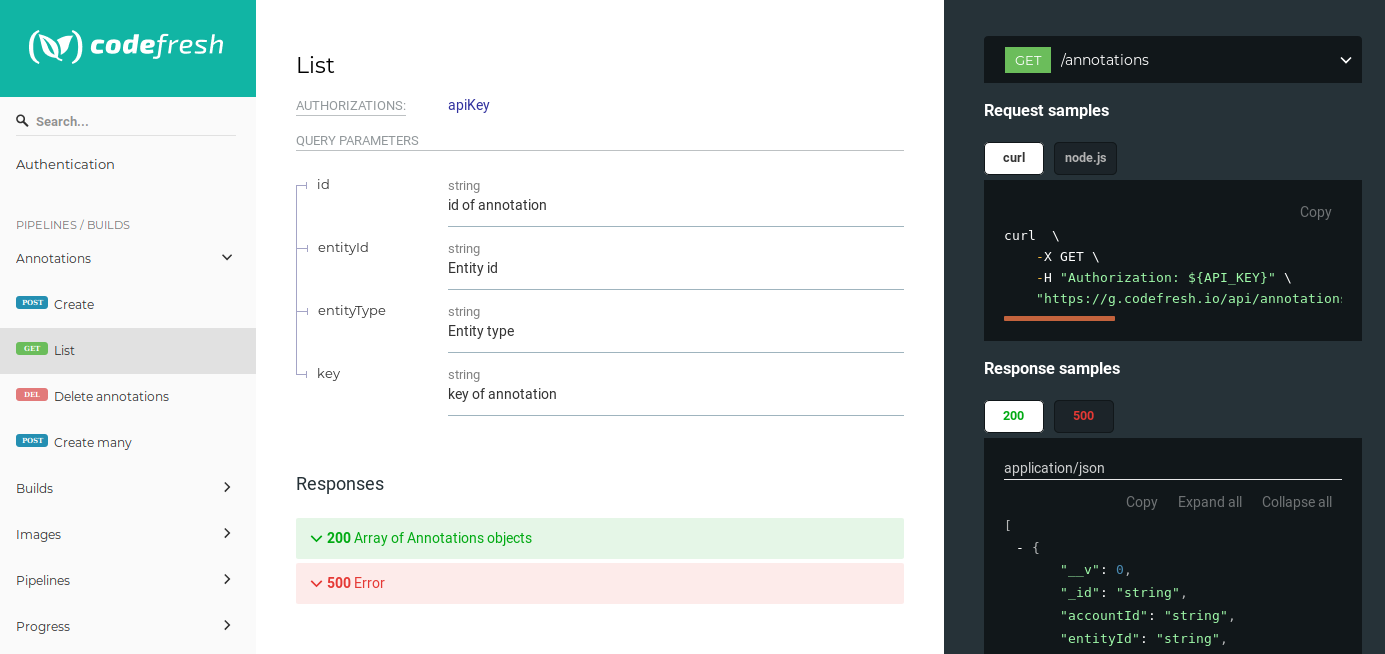Select the GET List endpoint in the sidebar

64,350
